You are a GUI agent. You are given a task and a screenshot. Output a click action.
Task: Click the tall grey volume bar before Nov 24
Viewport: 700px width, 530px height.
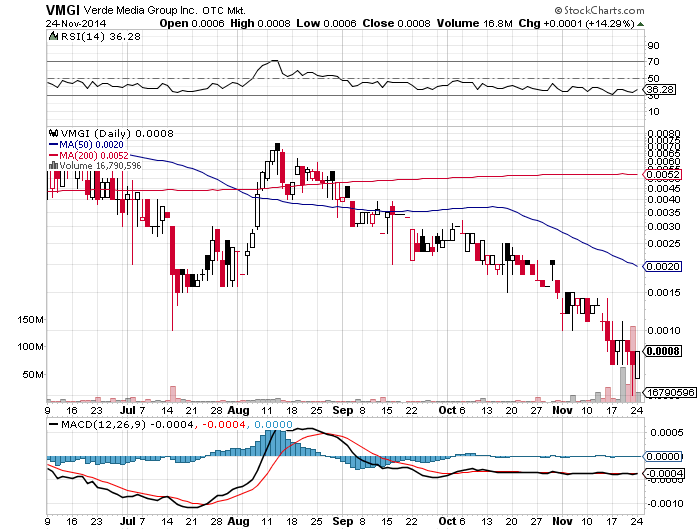[623, 384]
